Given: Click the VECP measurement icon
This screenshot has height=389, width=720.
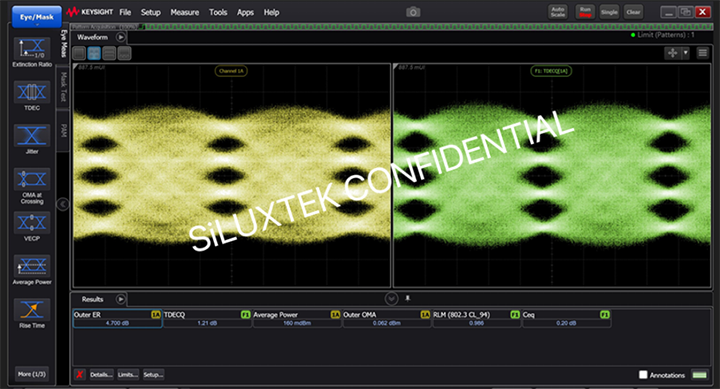Looking at the screenshot, I should point(32,223).
